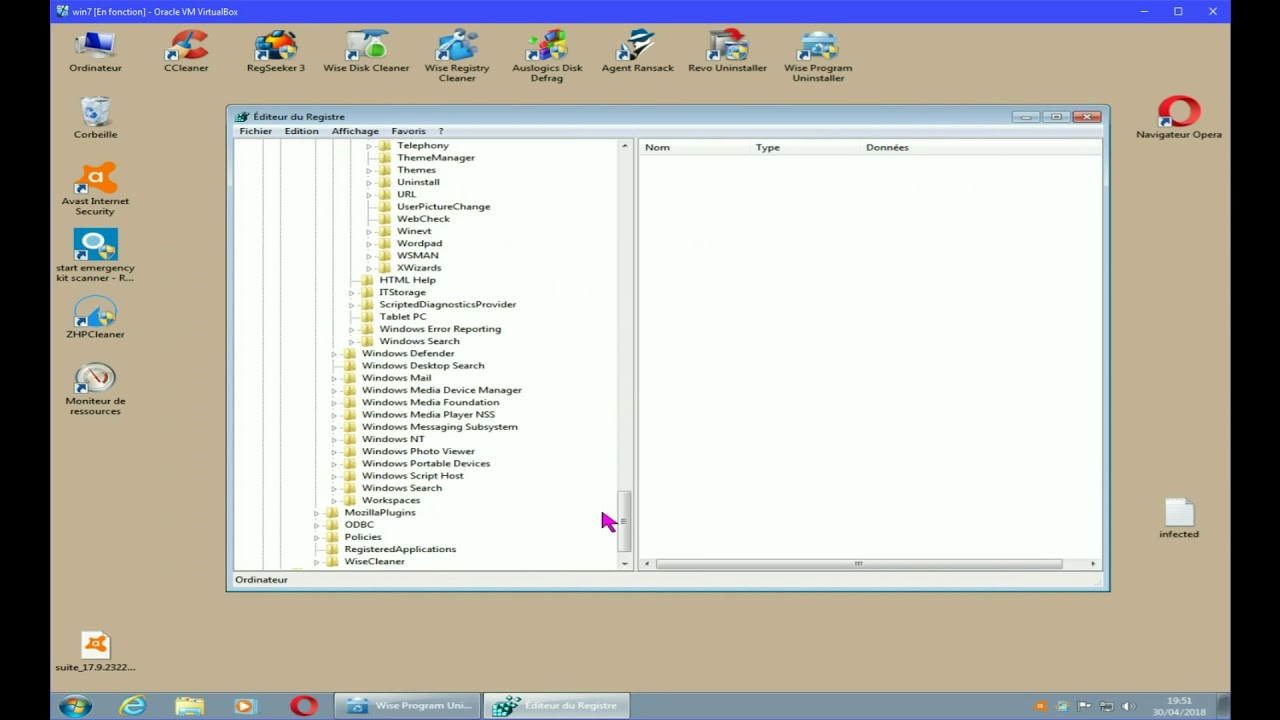Select the suite_17.9.2322 installer file

click(x=95, y=651)
